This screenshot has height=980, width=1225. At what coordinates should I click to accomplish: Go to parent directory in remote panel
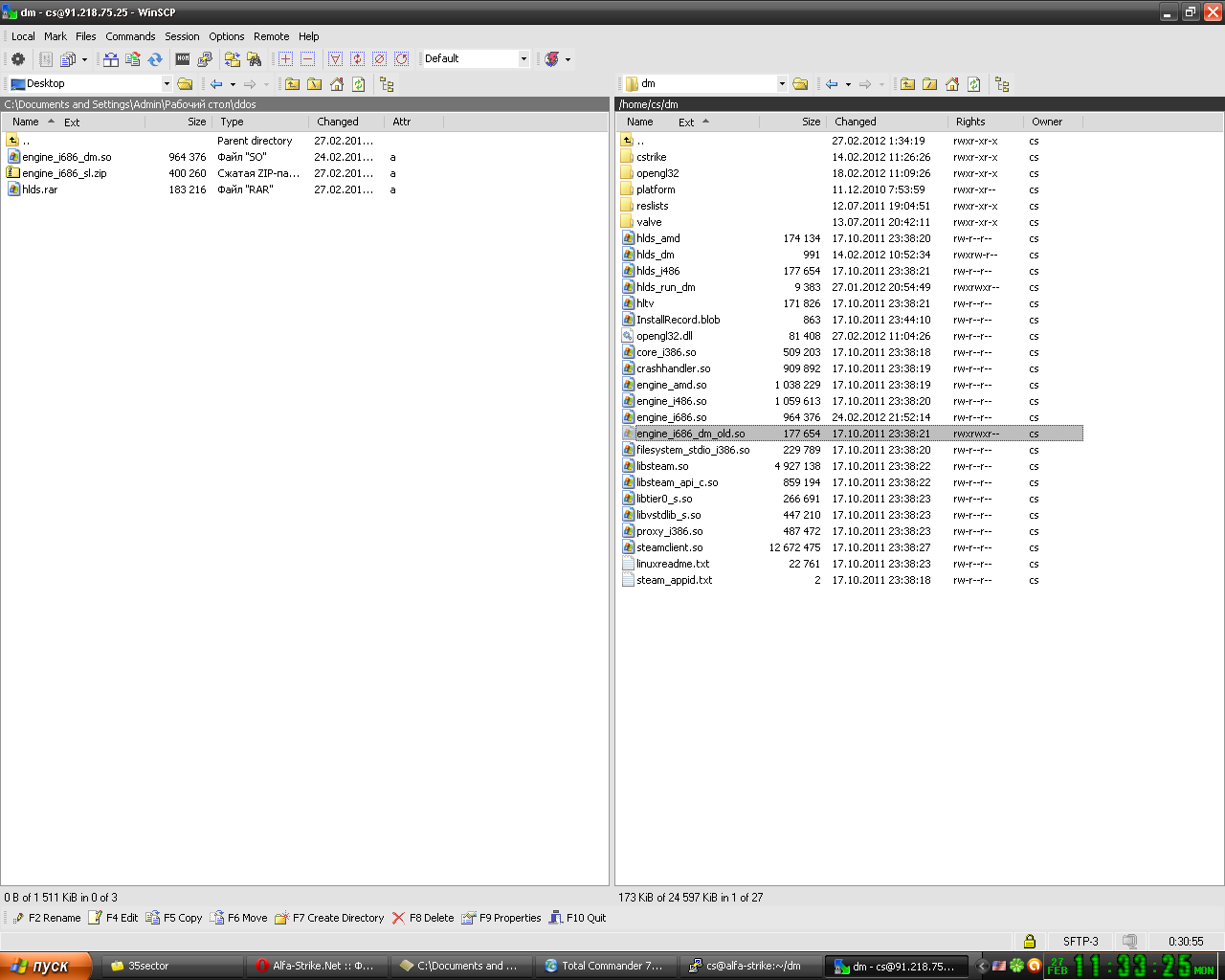(907, 84)
